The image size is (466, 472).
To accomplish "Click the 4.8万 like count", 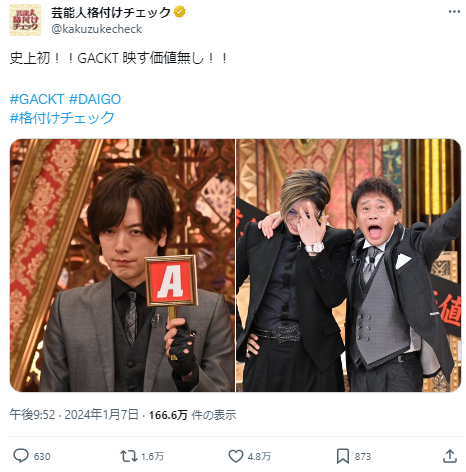I will 259,456.
